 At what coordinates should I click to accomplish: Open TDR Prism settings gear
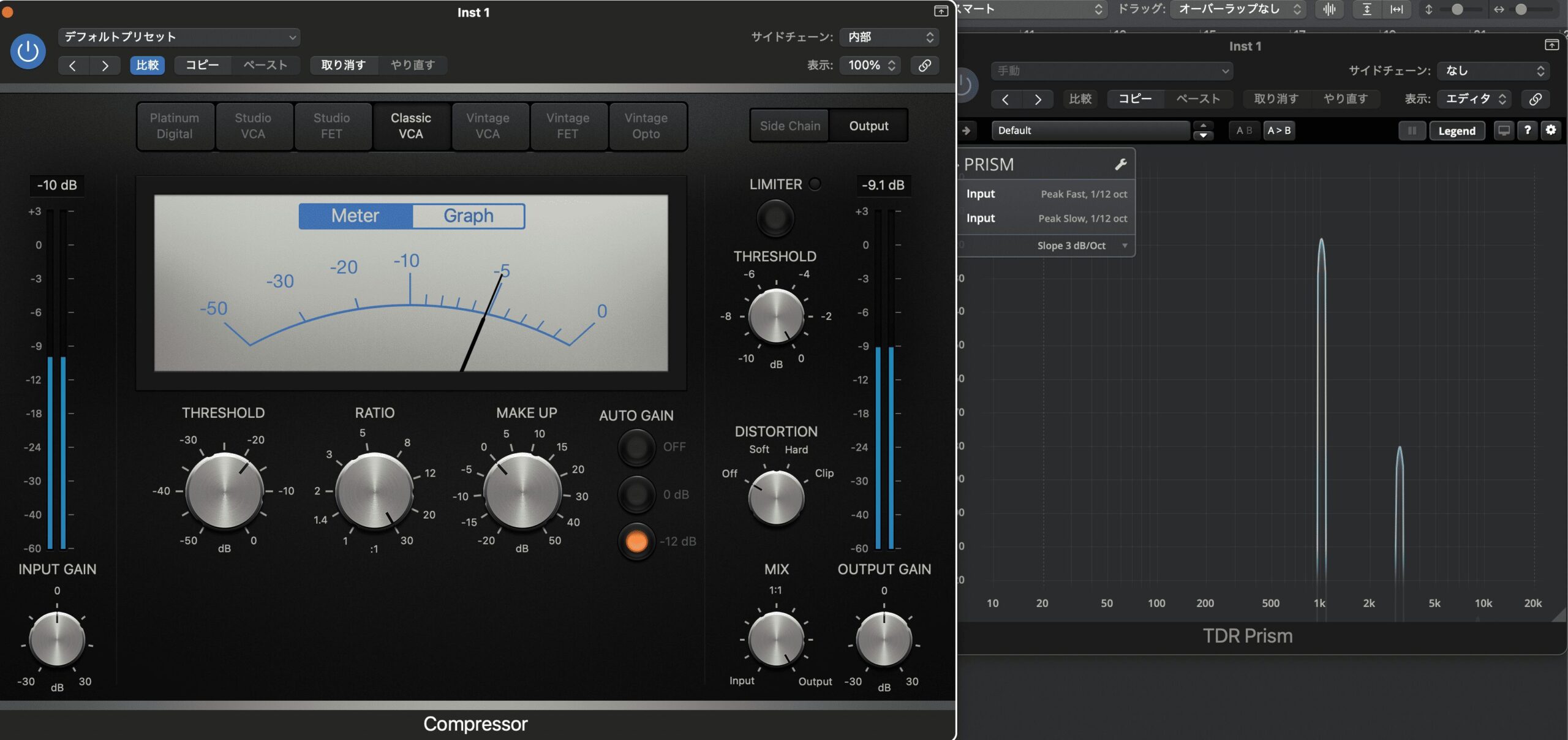click(1550, 130)
